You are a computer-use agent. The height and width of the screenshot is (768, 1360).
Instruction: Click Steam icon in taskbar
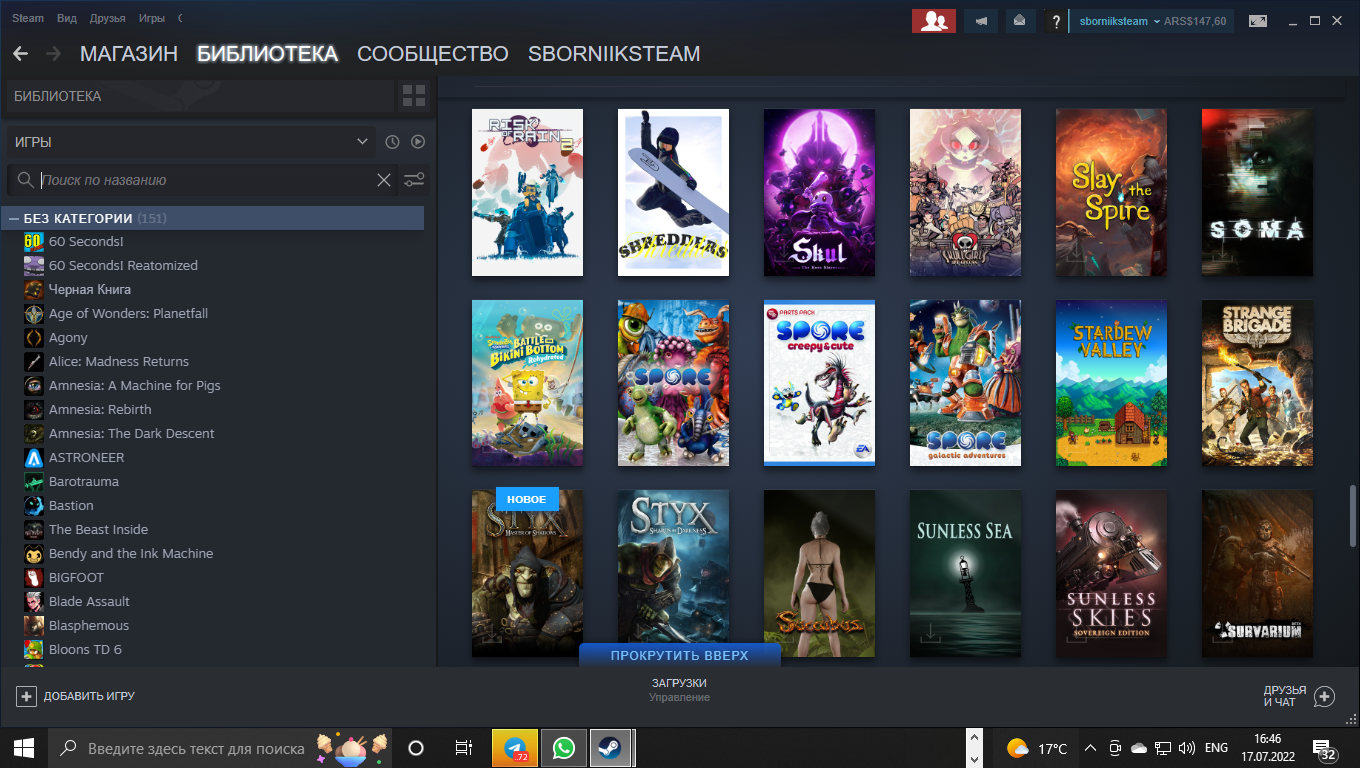tap(609, 748)
